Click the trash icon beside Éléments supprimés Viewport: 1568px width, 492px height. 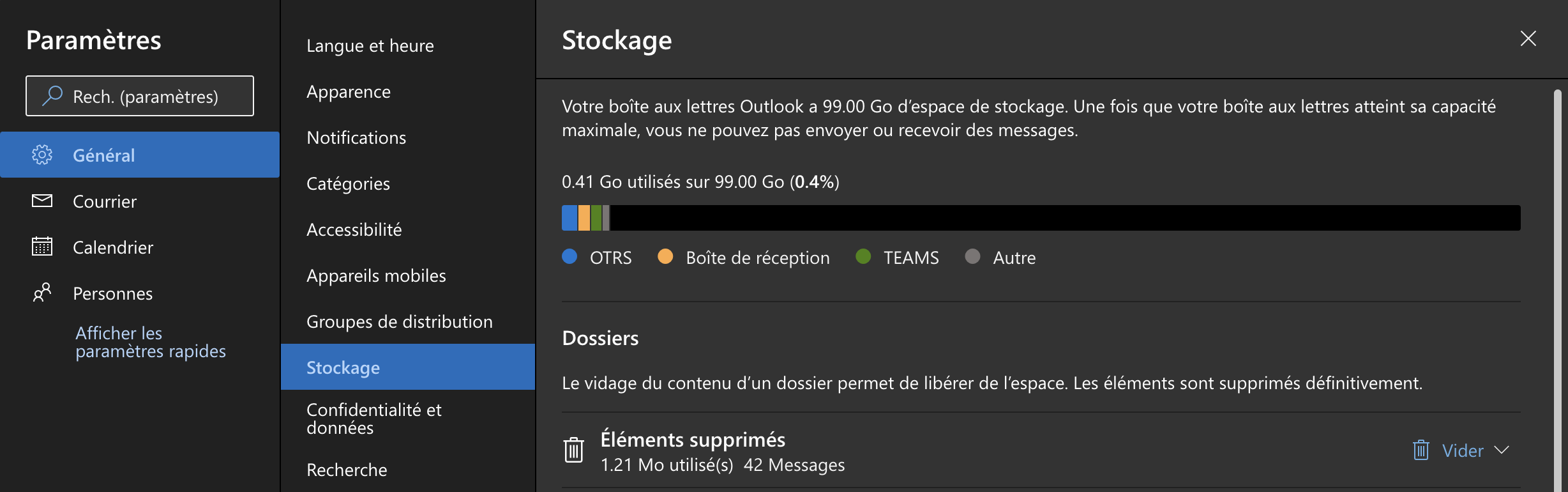pyautogui.click(x=573, y=450)
